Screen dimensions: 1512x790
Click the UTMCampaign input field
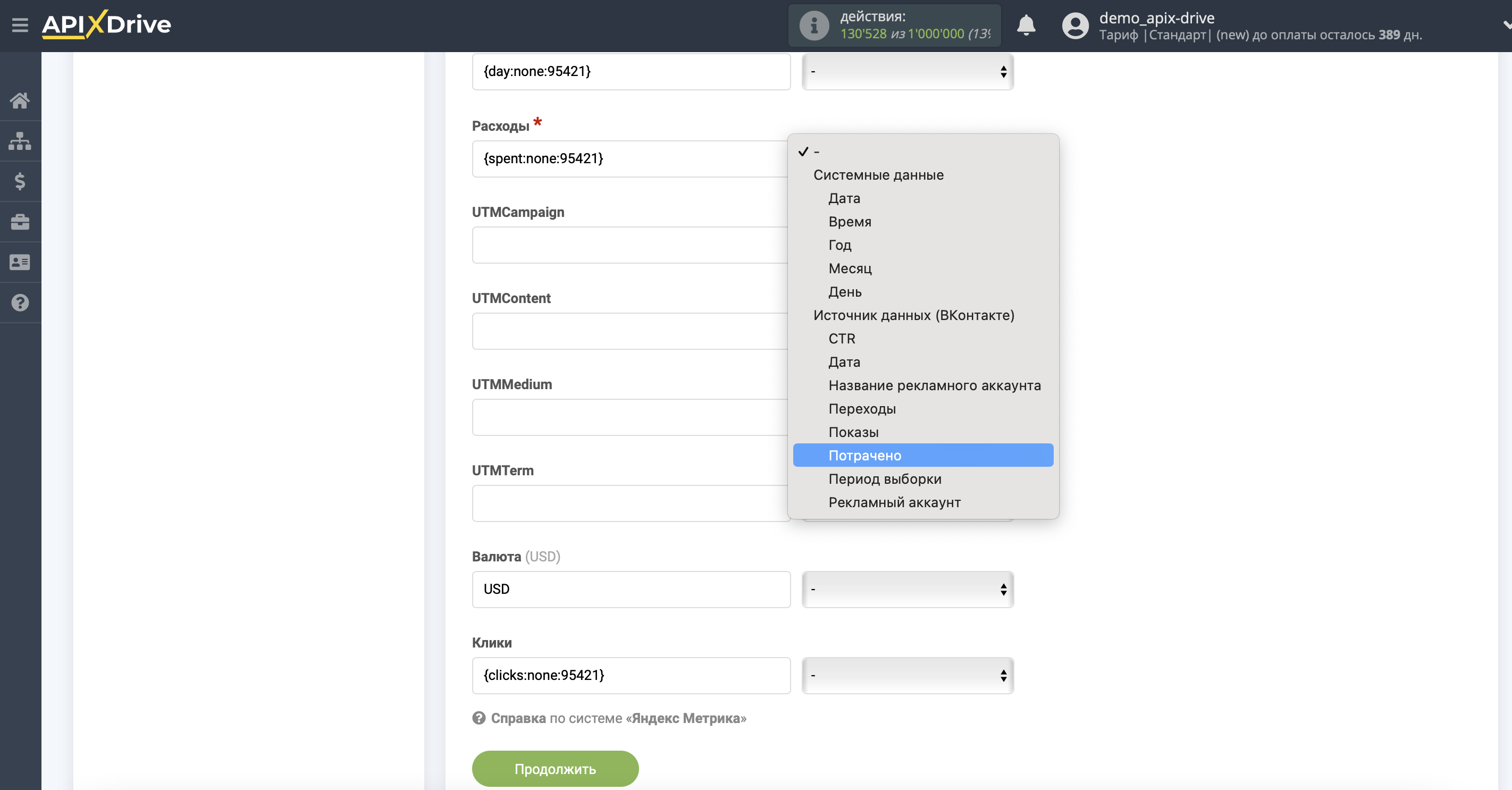(x=631, y=245)
